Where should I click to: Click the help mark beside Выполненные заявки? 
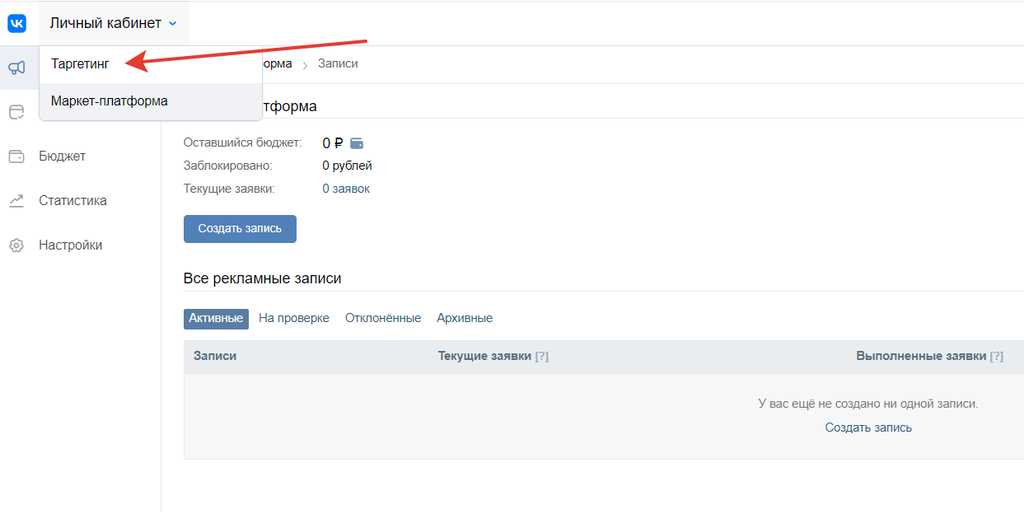point(996,356)
